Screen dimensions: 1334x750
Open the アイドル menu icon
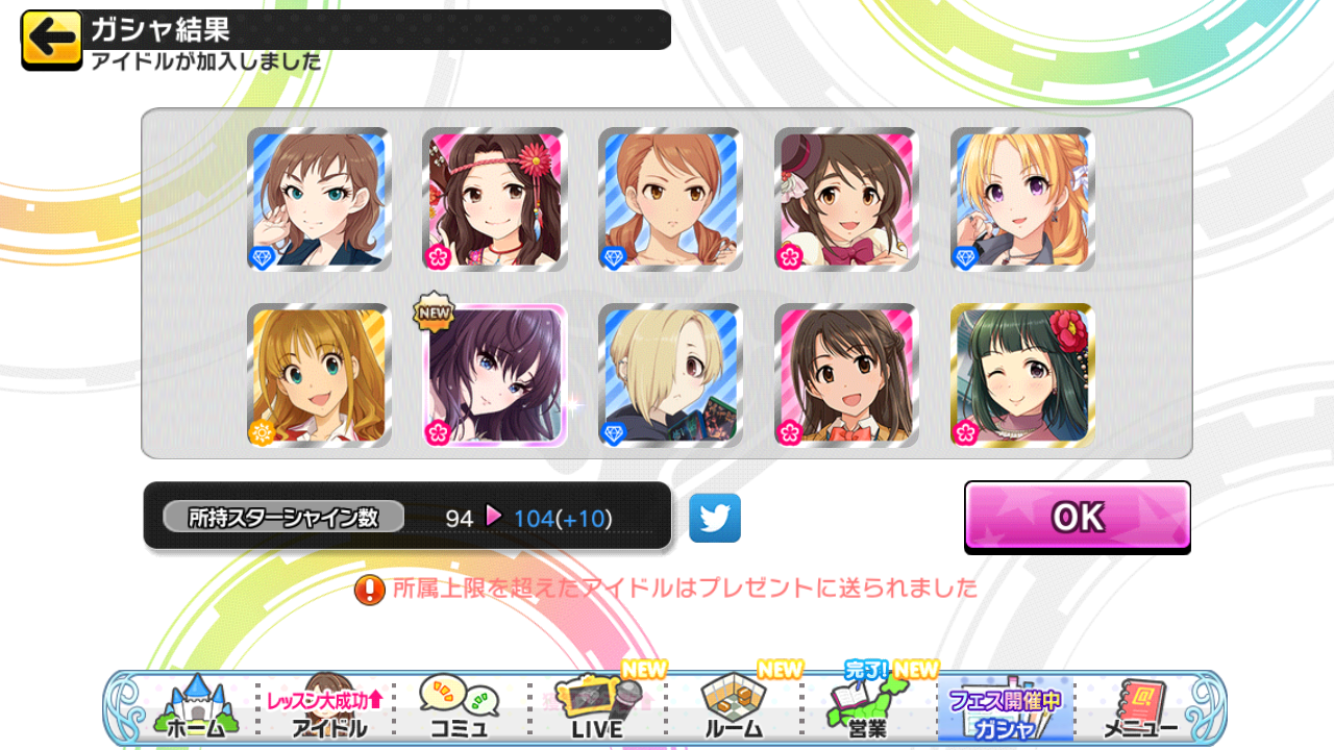(328, 708)
